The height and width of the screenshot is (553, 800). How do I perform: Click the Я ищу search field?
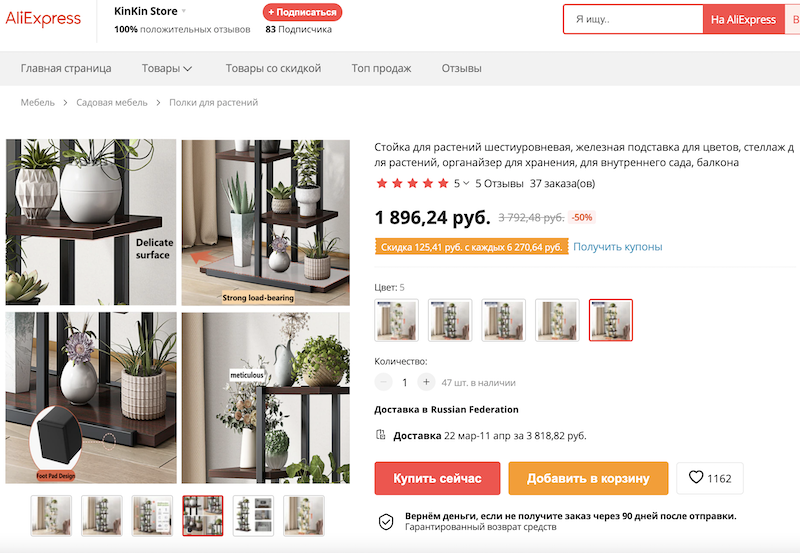[x=634, y=19]
